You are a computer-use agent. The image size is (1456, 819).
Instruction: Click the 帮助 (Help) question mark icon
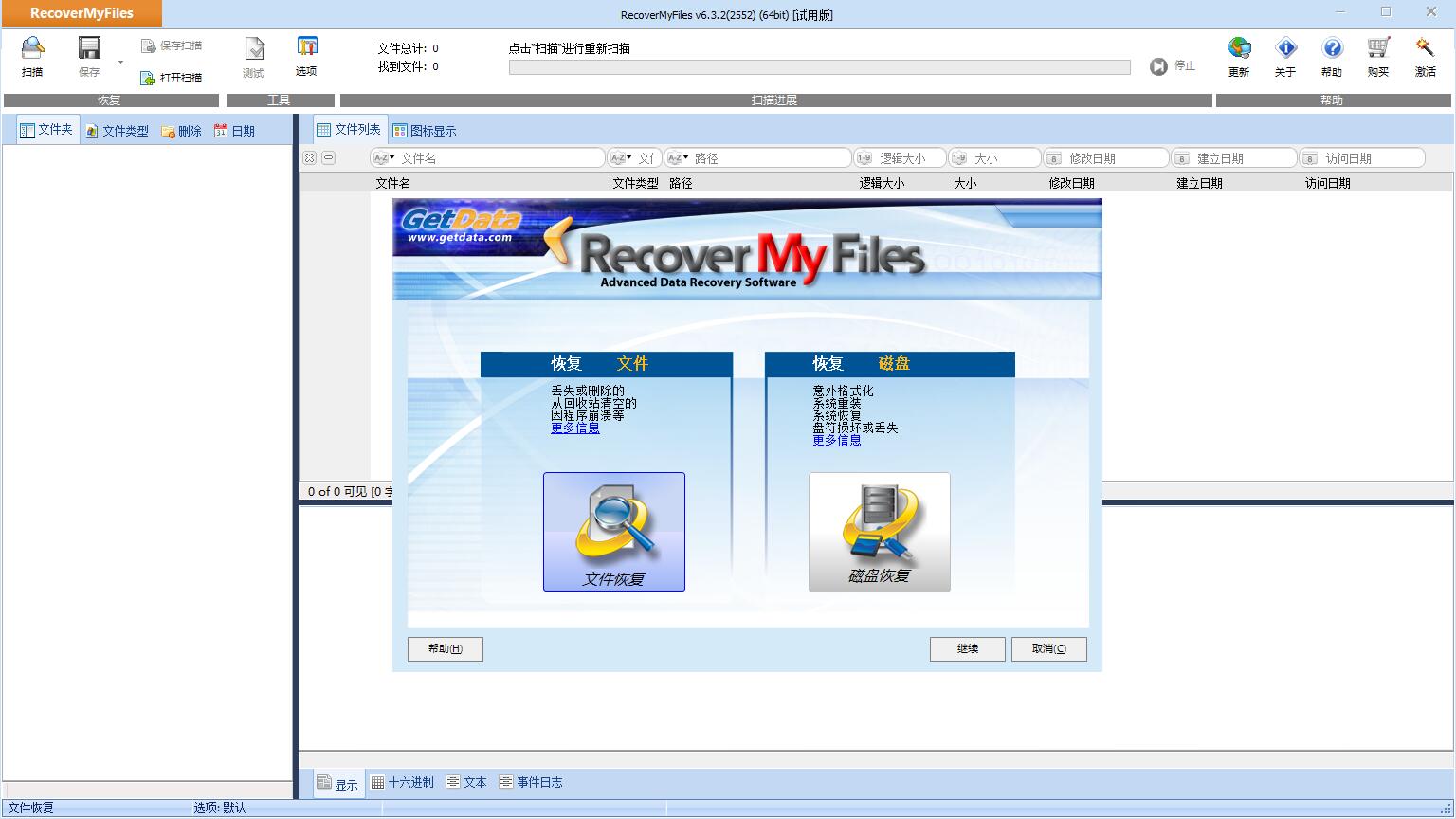point(1332,49)
